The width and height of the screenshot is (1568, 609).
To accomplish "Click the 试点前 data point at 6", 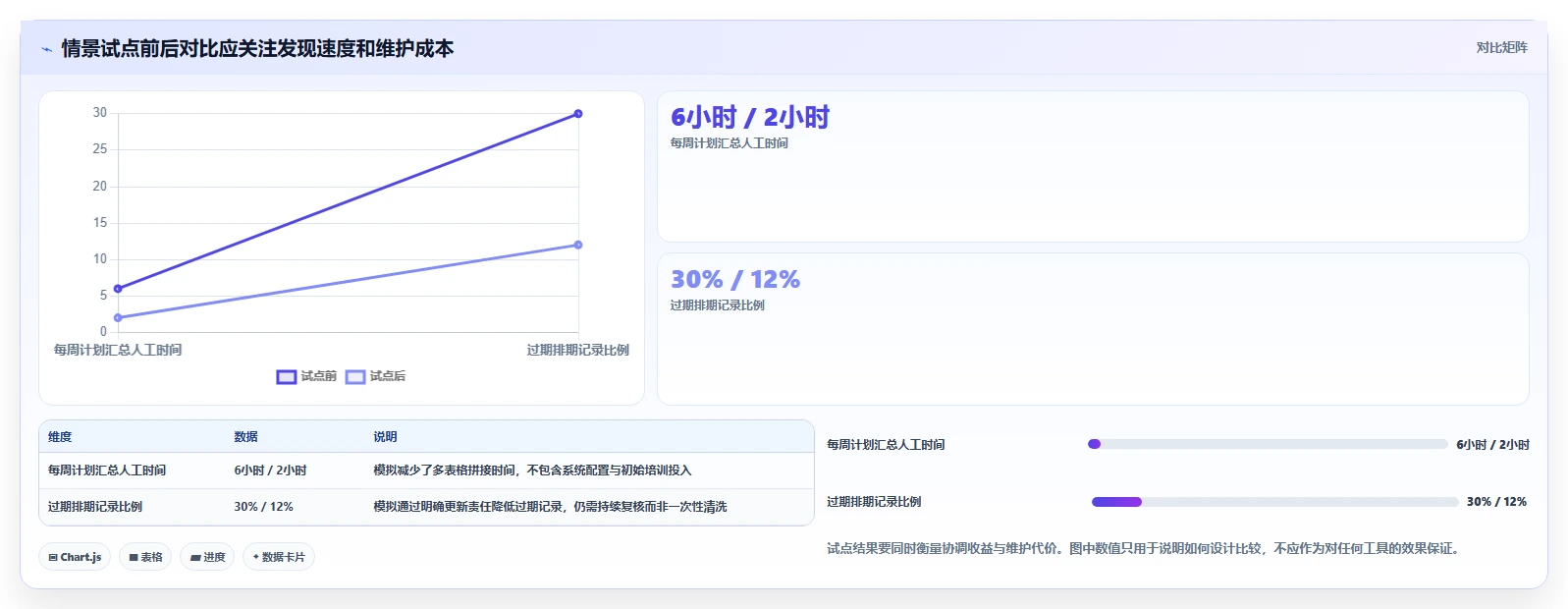I will tap(118, 289).
